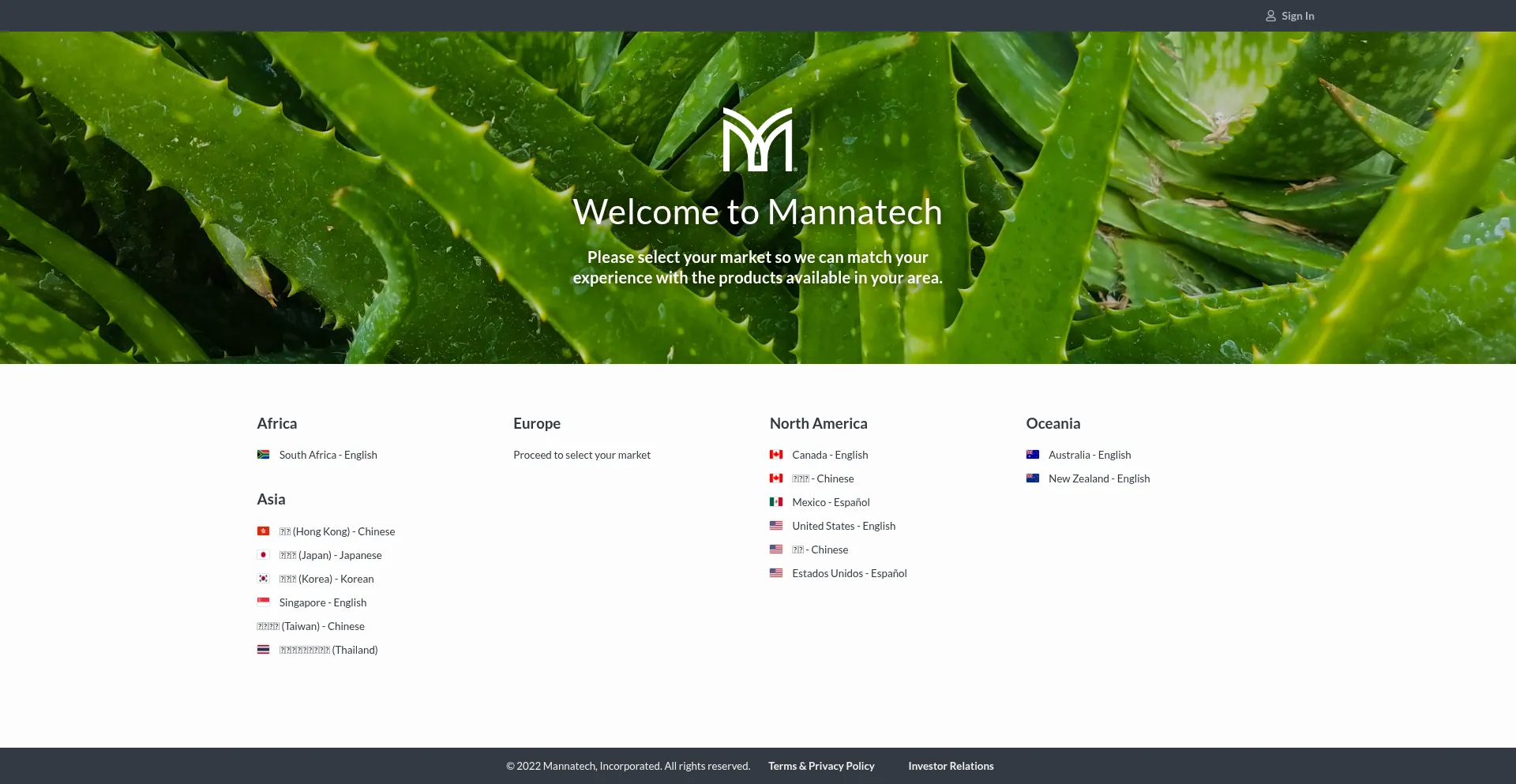The image size is (1516, 784).
Task: Select Canada - English market
Action: [x=830, y=455]
